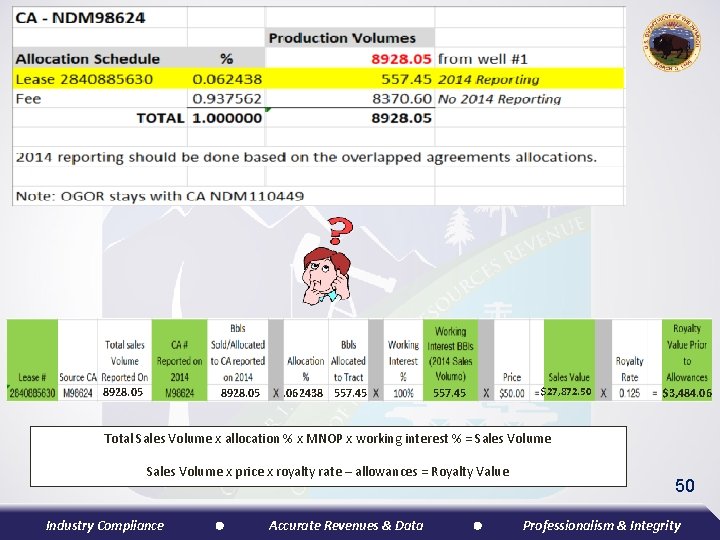
Task: Click the 0.062438 allocation percent cell
Action: [227, 79]
